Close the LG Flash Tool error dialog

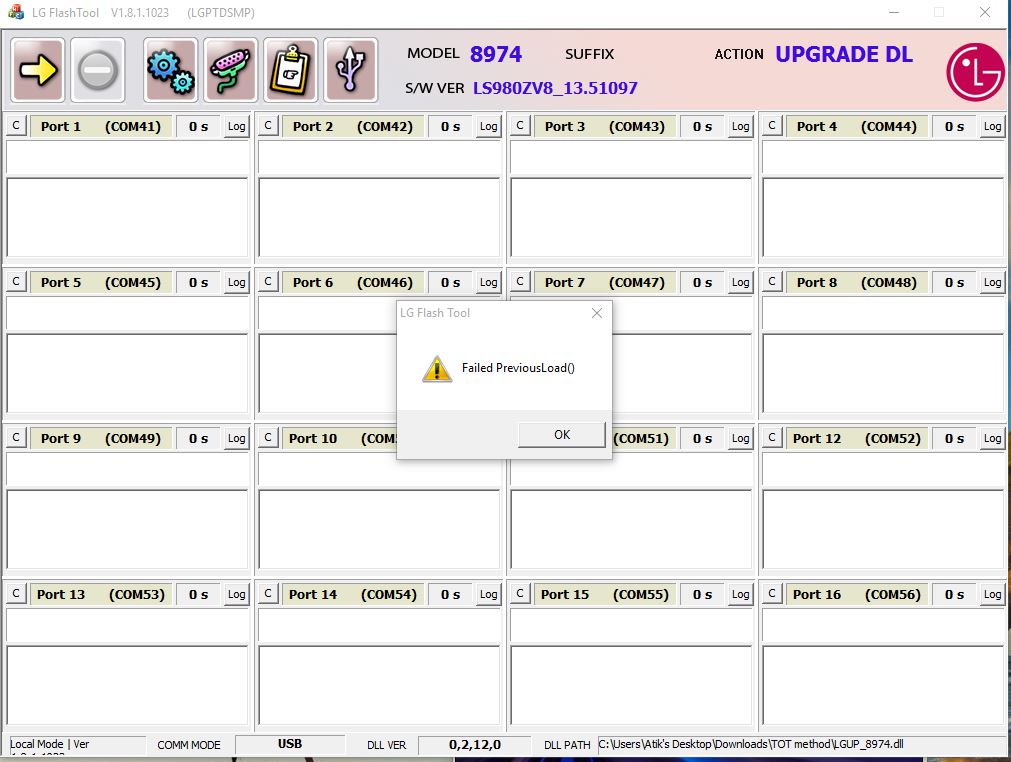(596, 313)
